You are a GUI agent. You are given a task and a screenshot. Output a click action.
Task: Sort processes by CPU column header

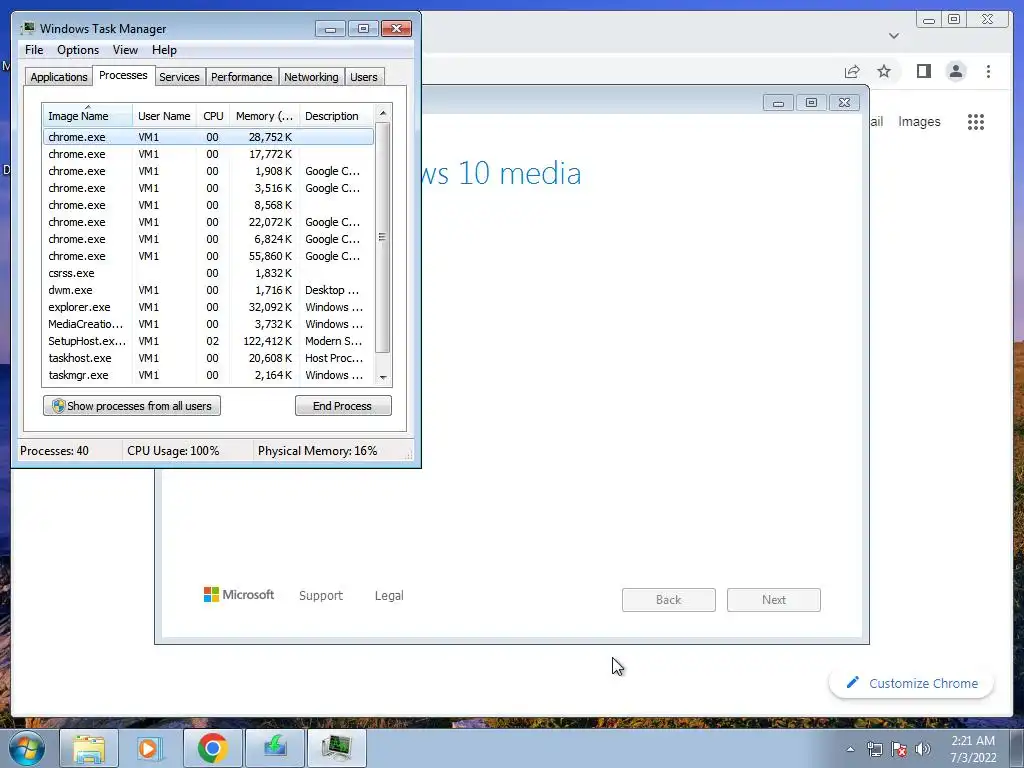(x=213, y=116)
